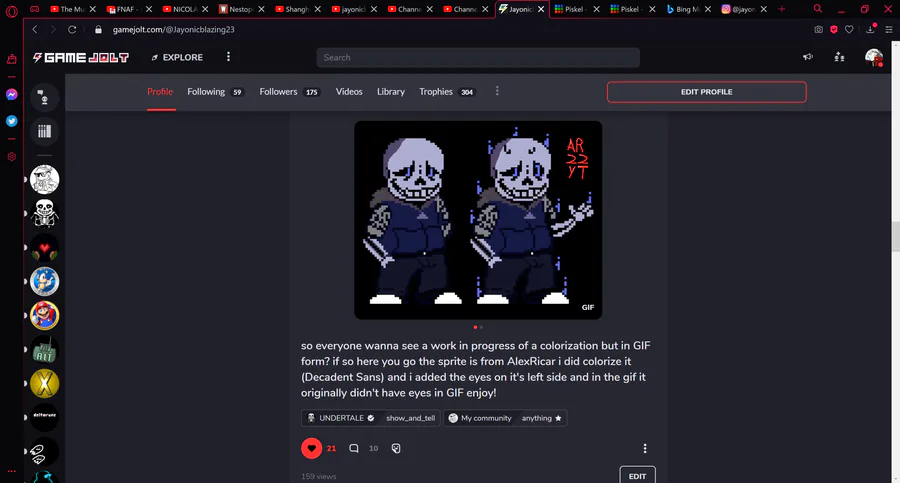The width and height of the screenshot is (900, 483).
Task: Open the Followers tab
Action: (x=290, y=92)
